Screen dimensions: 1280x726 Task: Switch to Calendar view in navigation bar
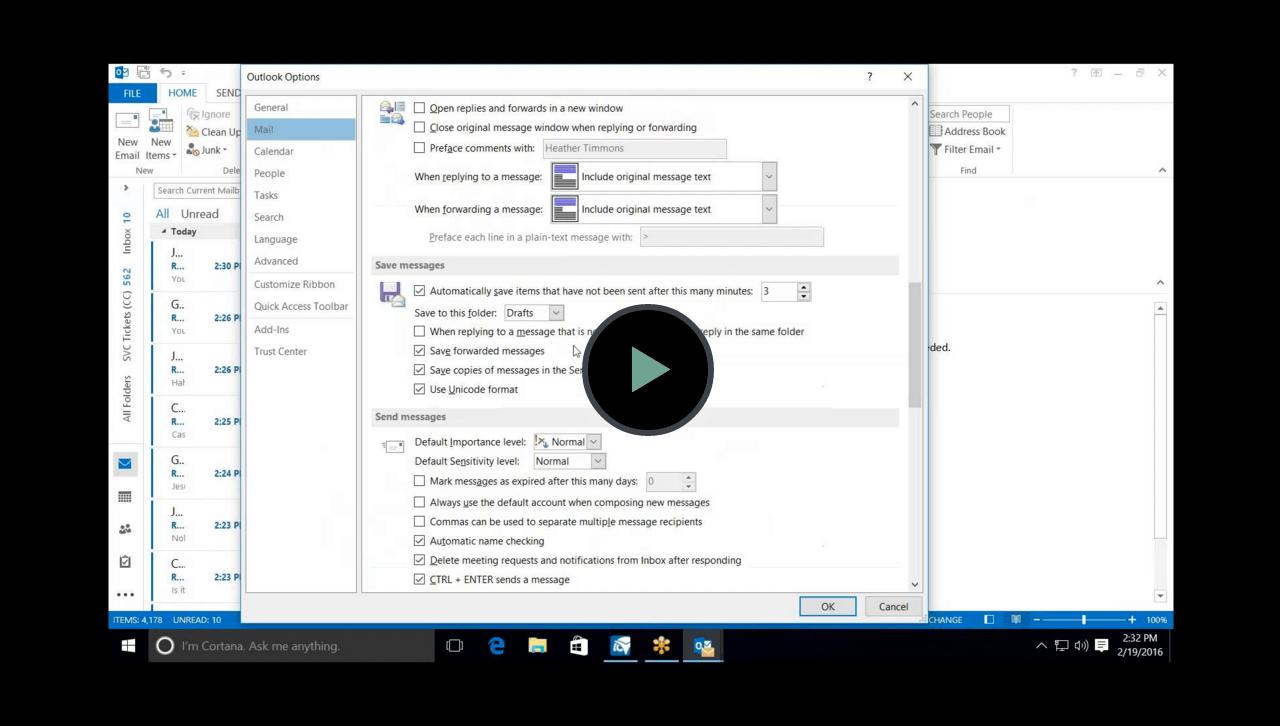pos(125,496)
